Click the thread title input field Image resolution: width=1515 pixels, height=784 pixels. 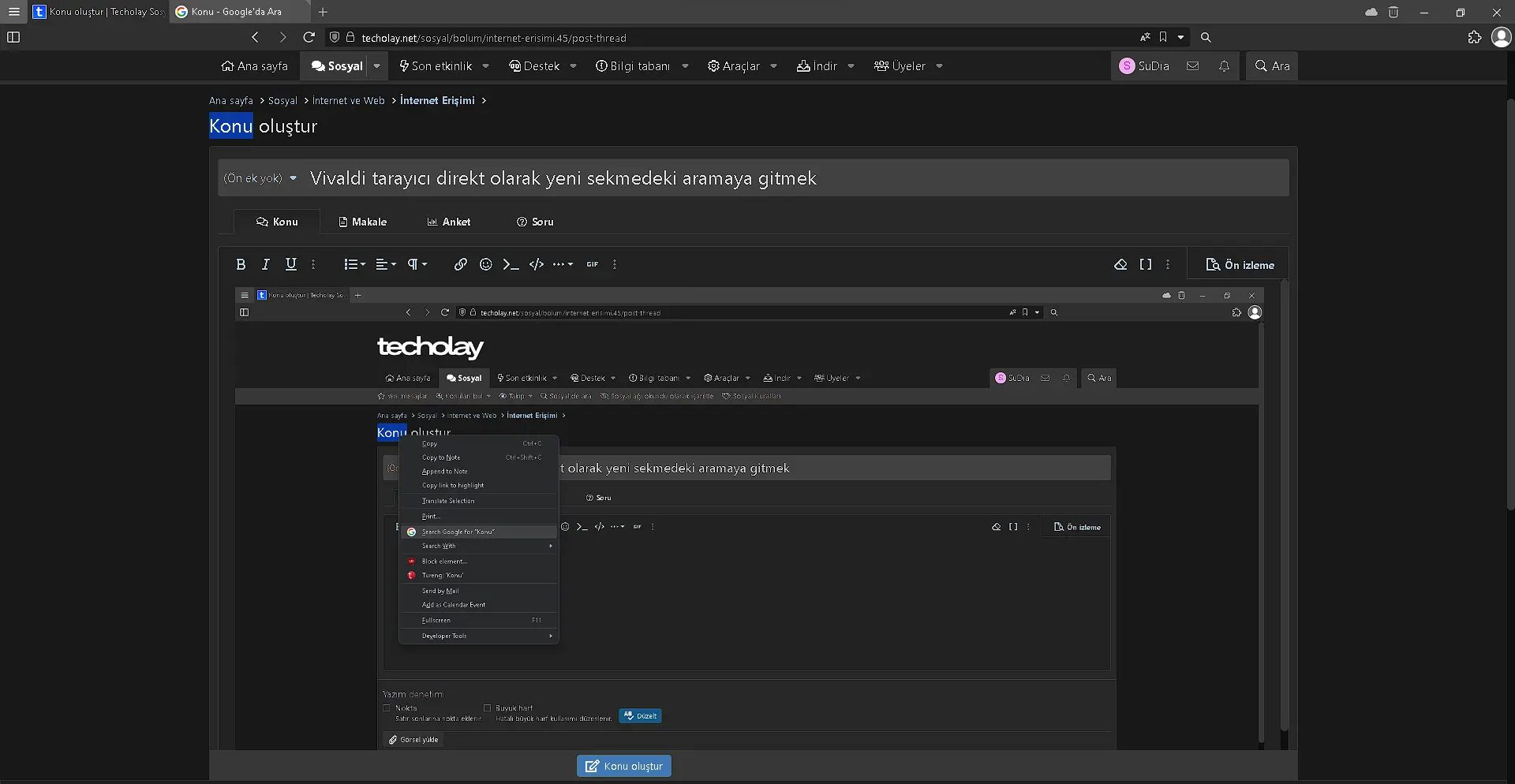pyautogui.click(x=796, y=178)
